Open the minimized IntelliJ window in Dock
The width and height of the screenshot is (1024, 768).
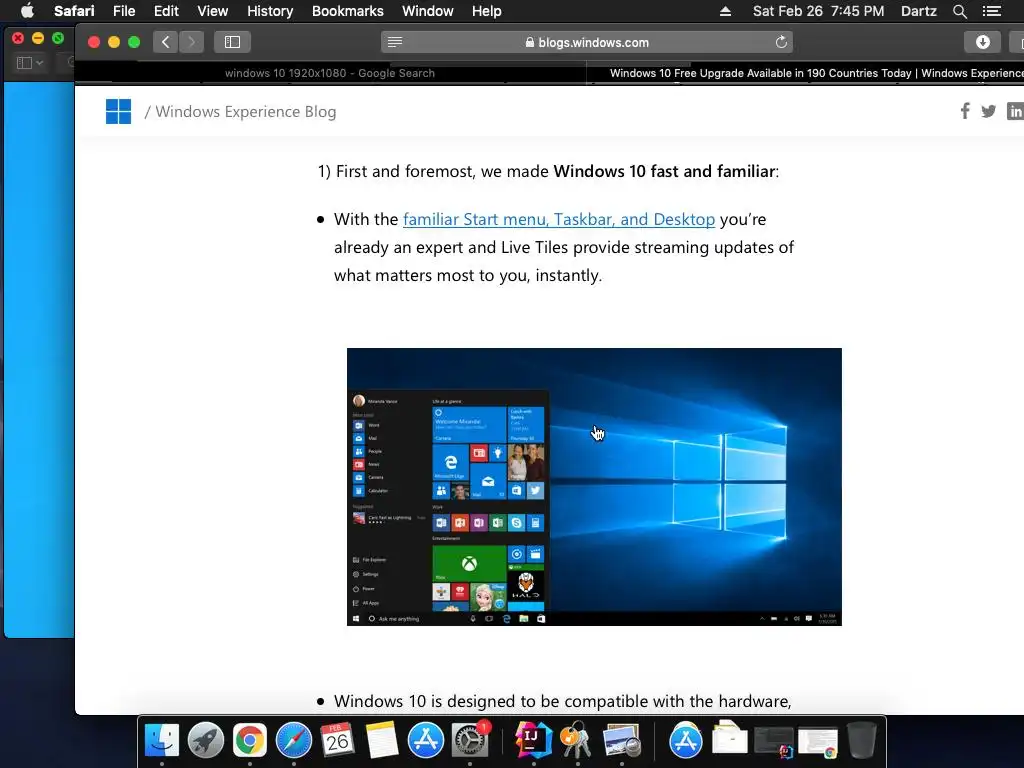[774, 742]
